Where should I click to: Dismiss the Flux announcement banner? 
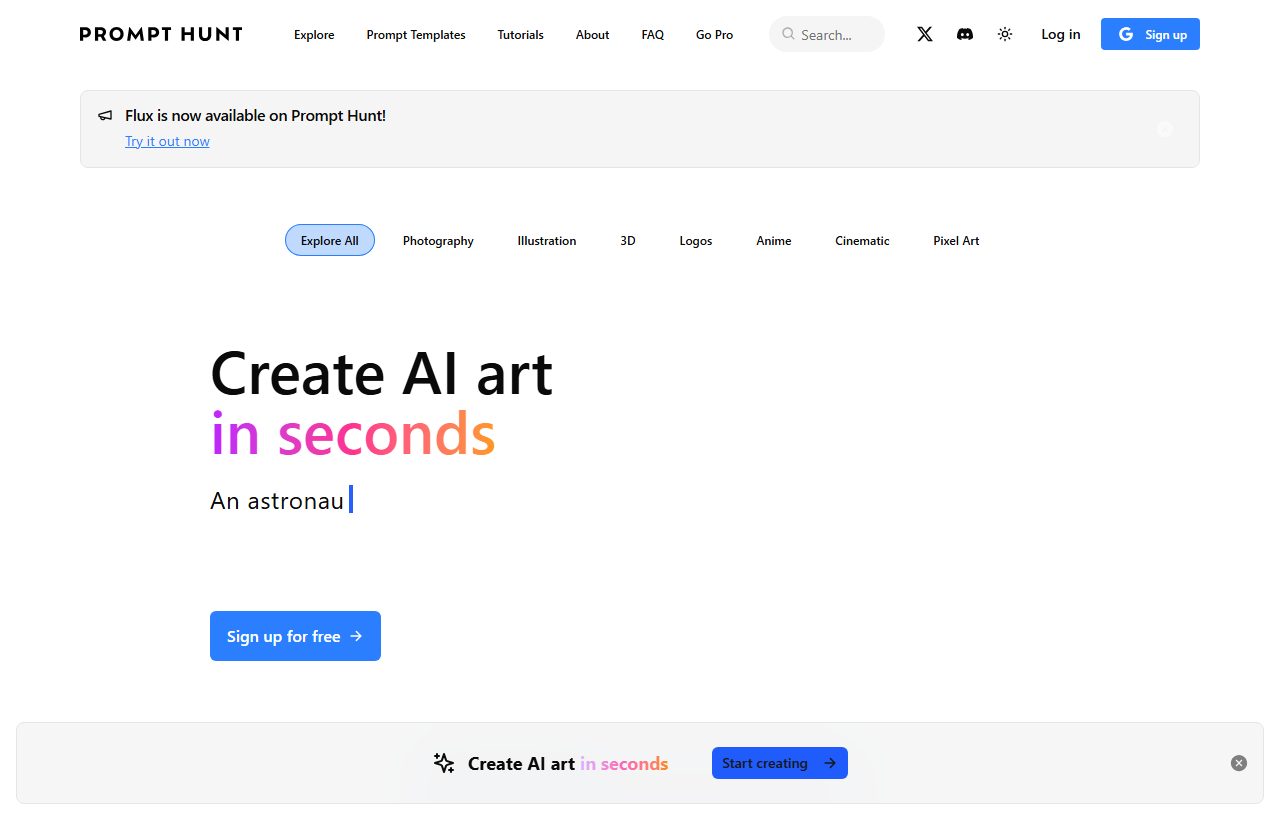(x=1165, y=129)
